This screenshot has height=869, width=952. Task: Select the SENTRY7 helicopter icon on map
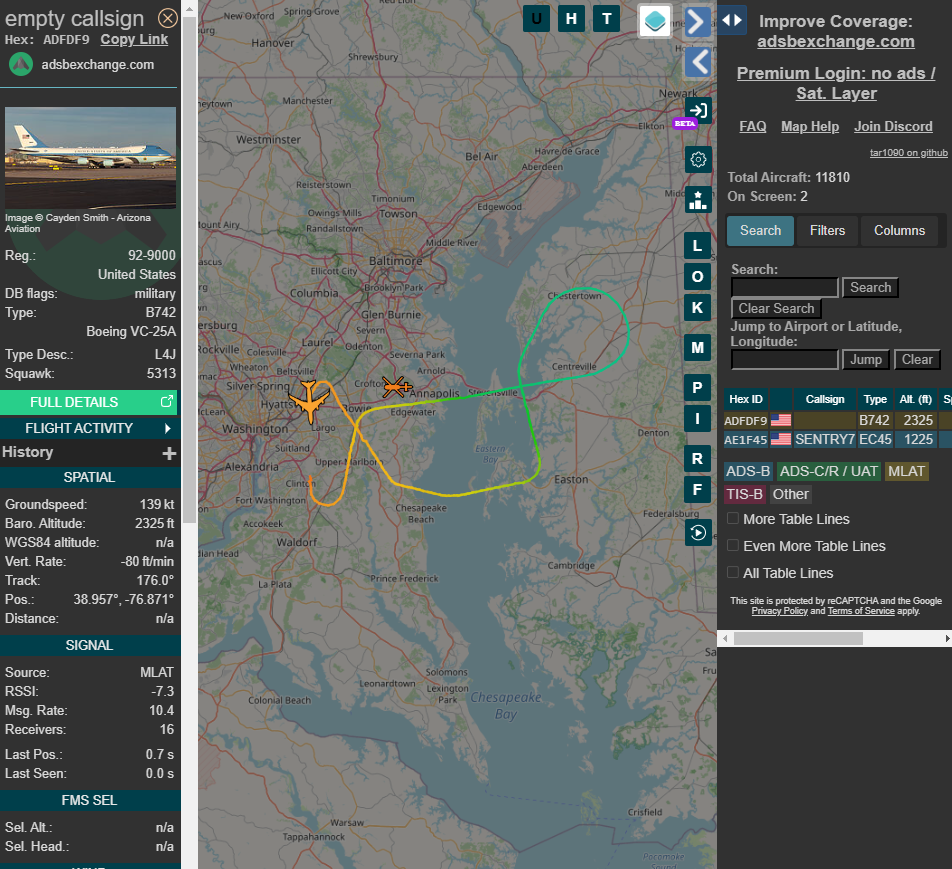pos(396,386)
